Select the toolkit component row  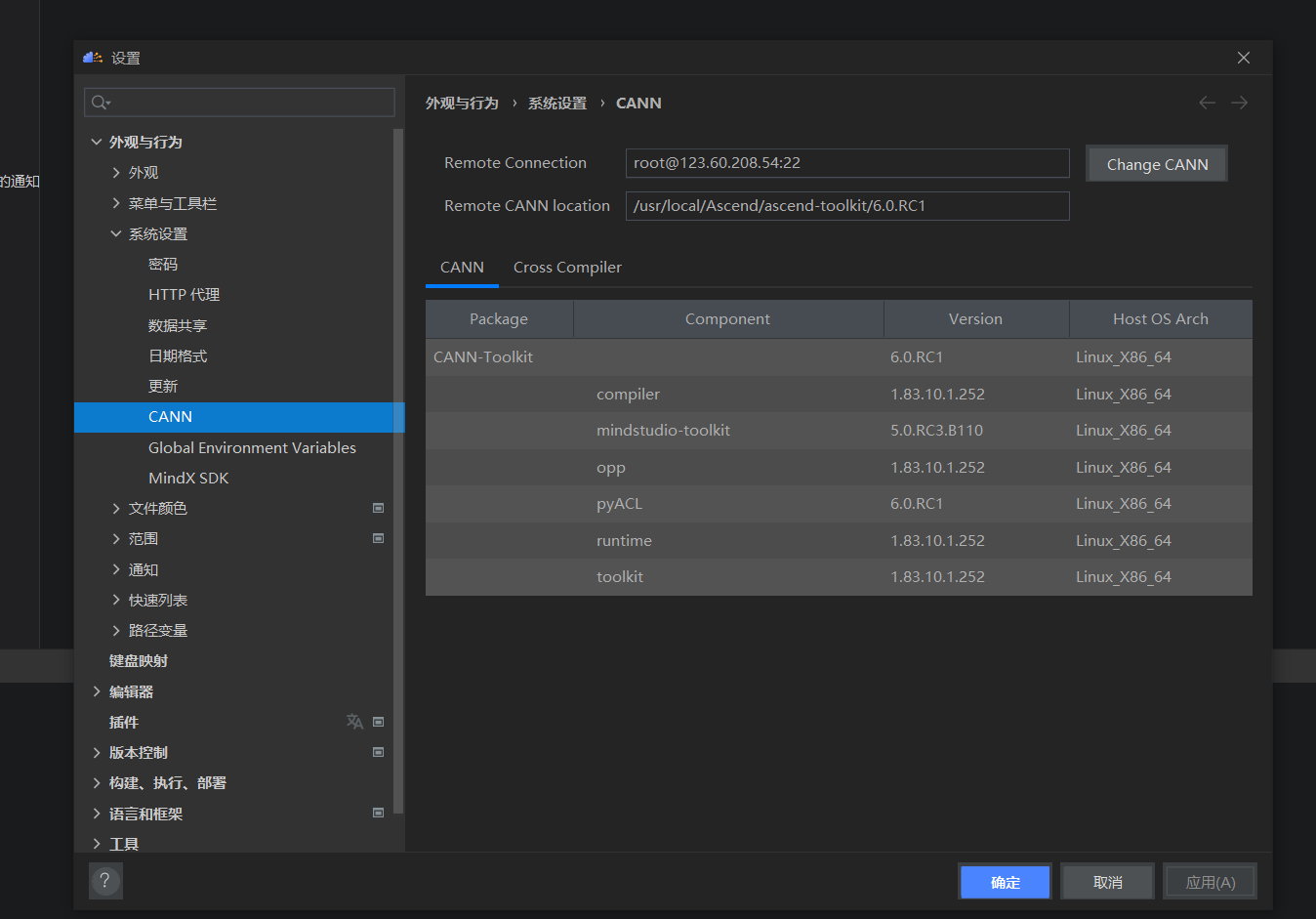pos(839,577)
